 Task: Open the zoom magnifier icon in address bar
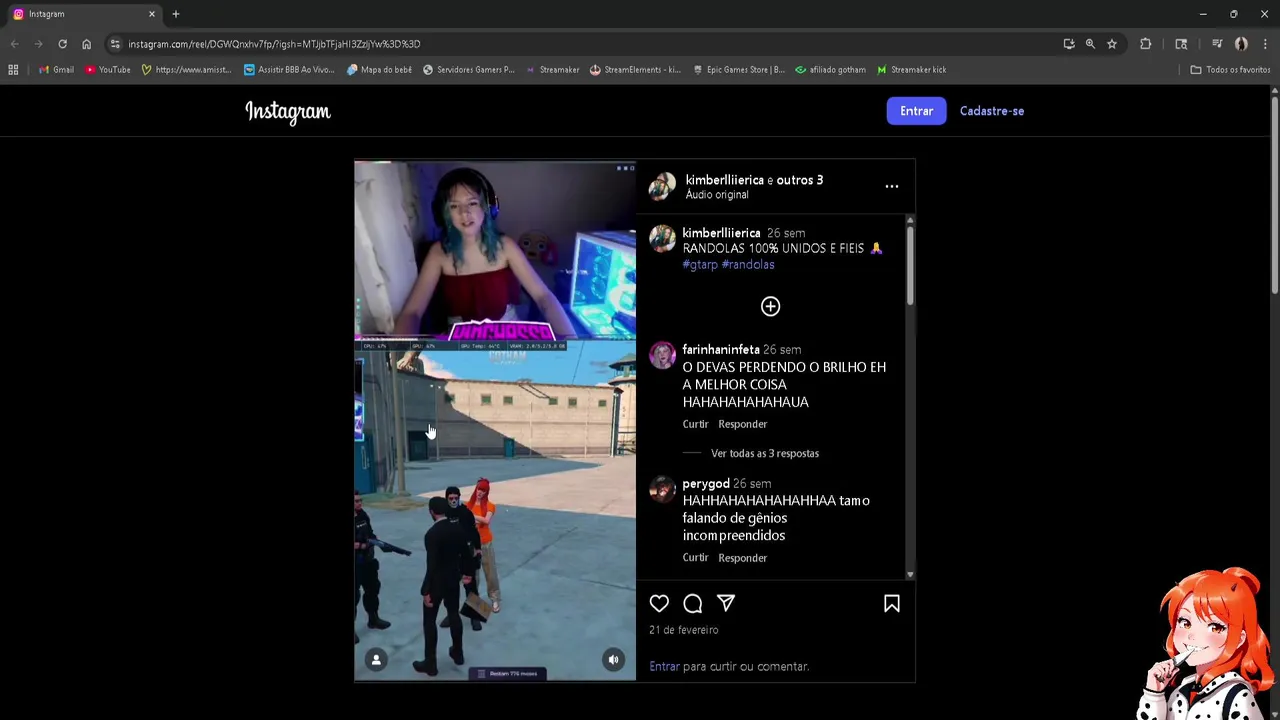(1090, 44)
